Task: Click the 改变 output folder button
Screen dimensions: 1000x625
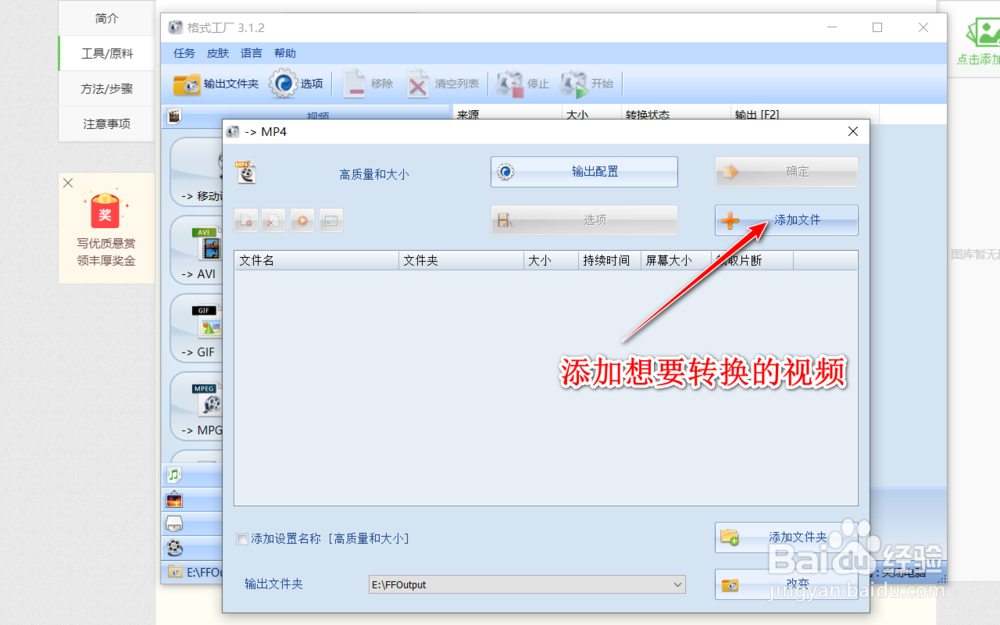Action: point(786,584)
